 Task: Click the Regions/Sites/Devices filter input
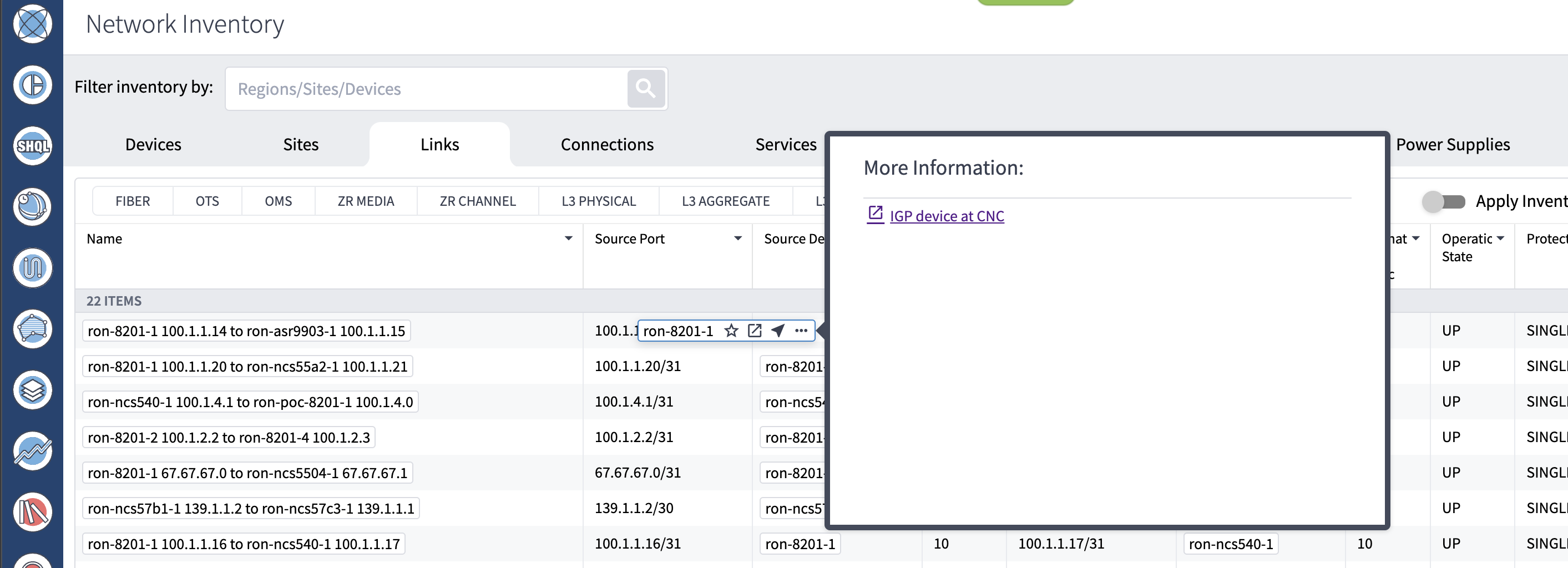(x=427, y=89)
